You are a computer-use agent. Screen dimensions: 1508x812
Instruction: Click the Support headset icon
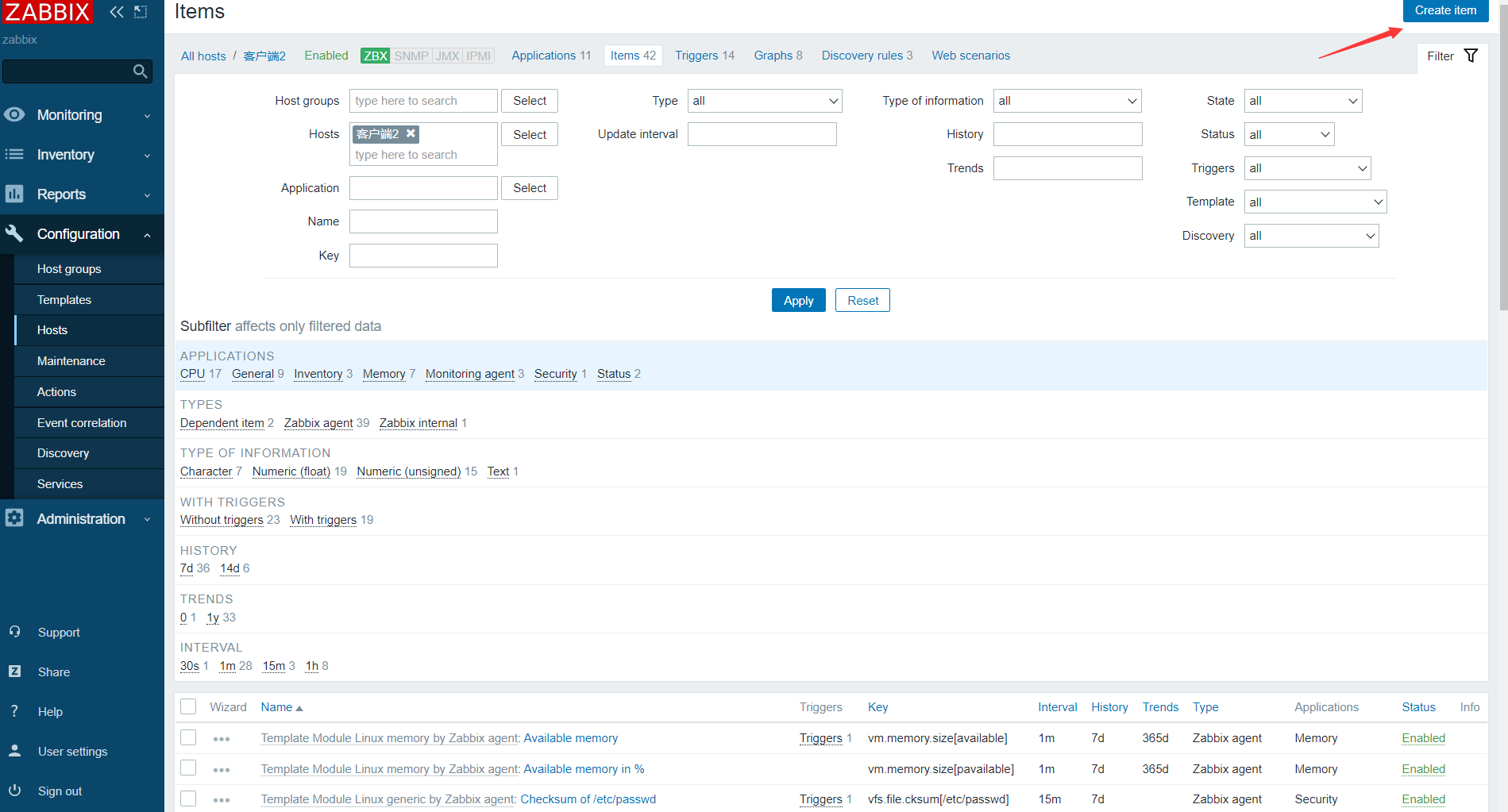point(14,632)
